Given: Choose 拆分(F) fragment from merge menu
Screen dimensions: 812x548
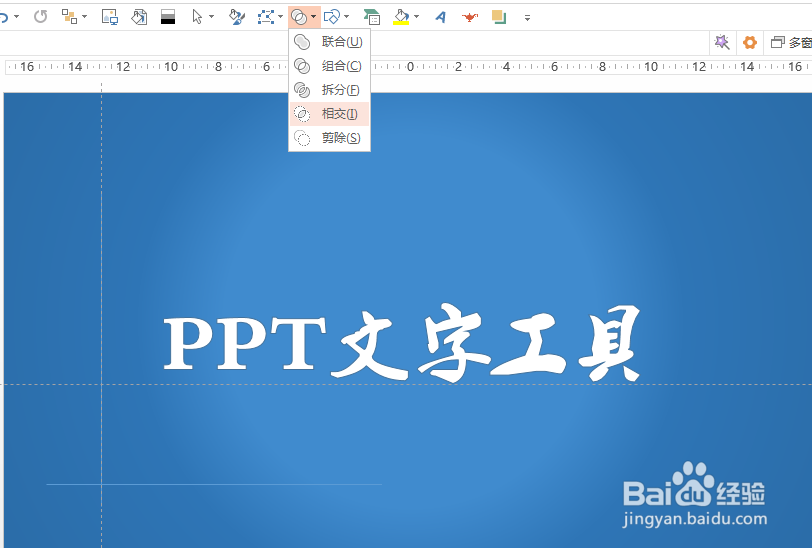Looking at the screenshot, I should [x=329, y=90].
